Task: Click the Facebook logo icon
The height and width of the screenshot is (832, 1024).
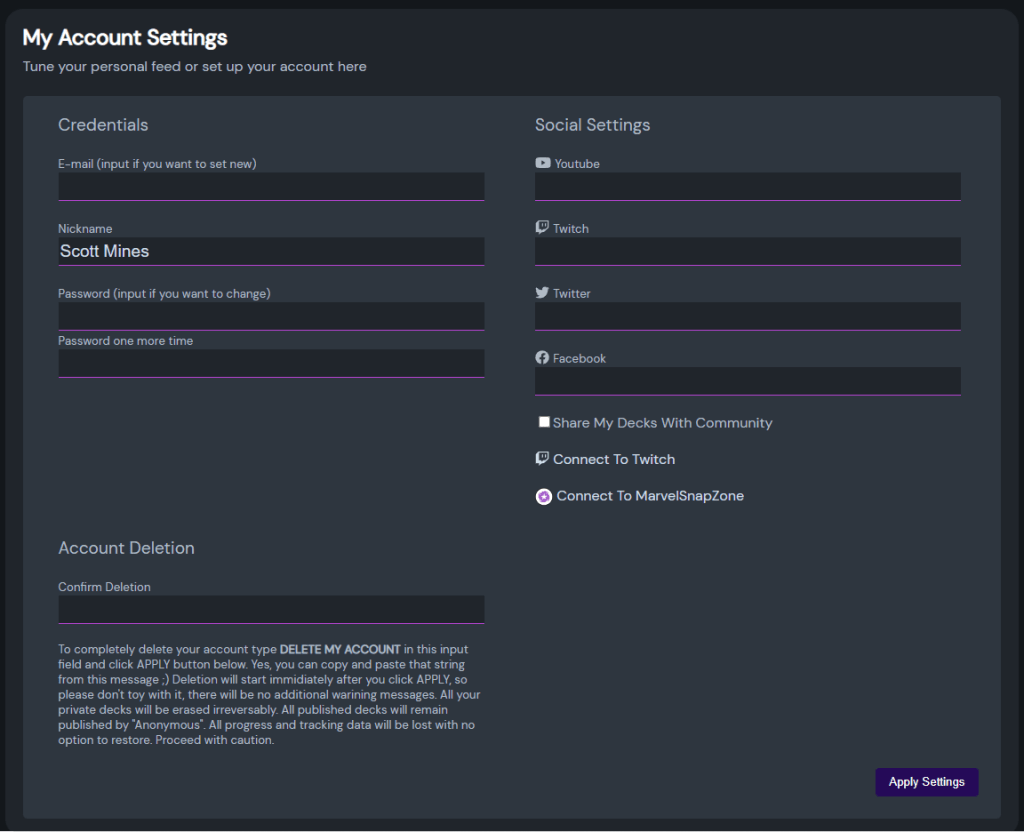Action: click(542, 358)
